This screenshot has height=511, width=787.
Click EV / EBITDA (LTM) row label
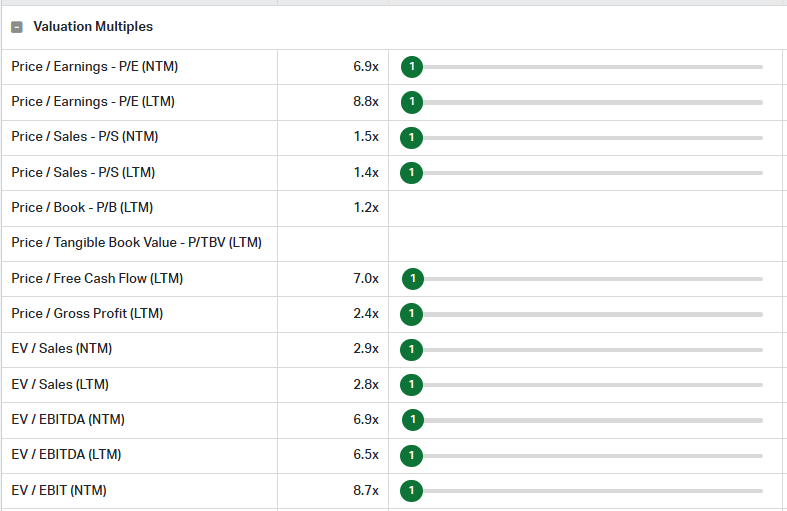pos(66,455)
